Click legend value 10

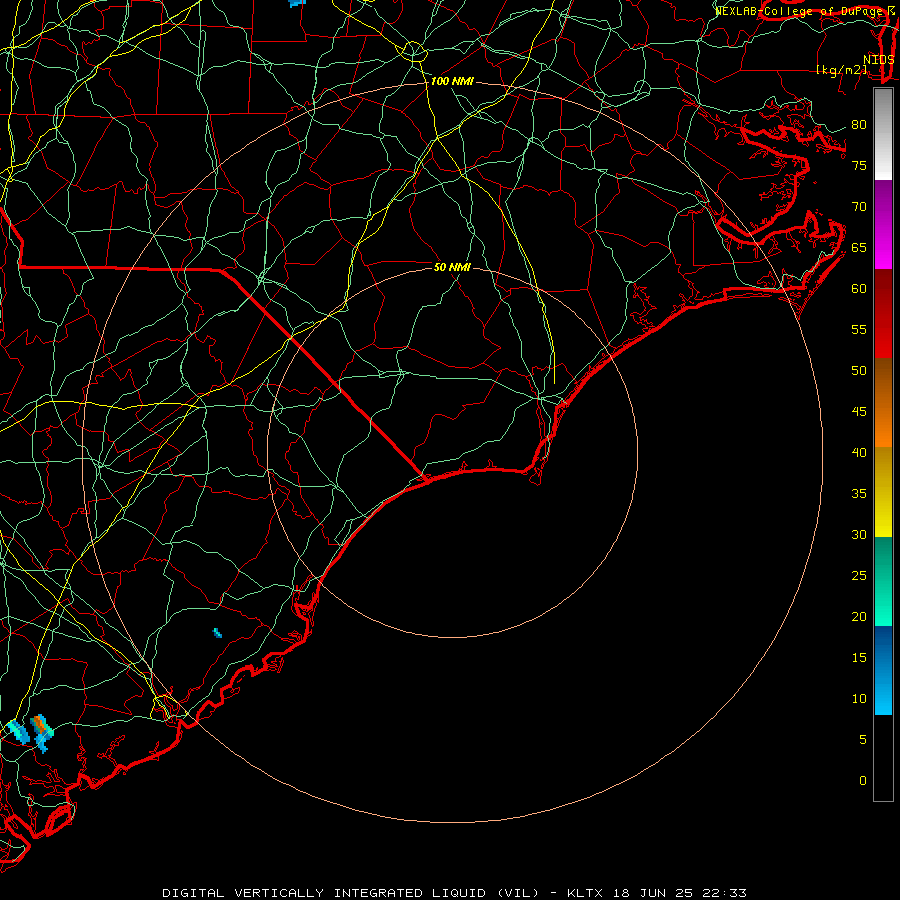point(859,699)
